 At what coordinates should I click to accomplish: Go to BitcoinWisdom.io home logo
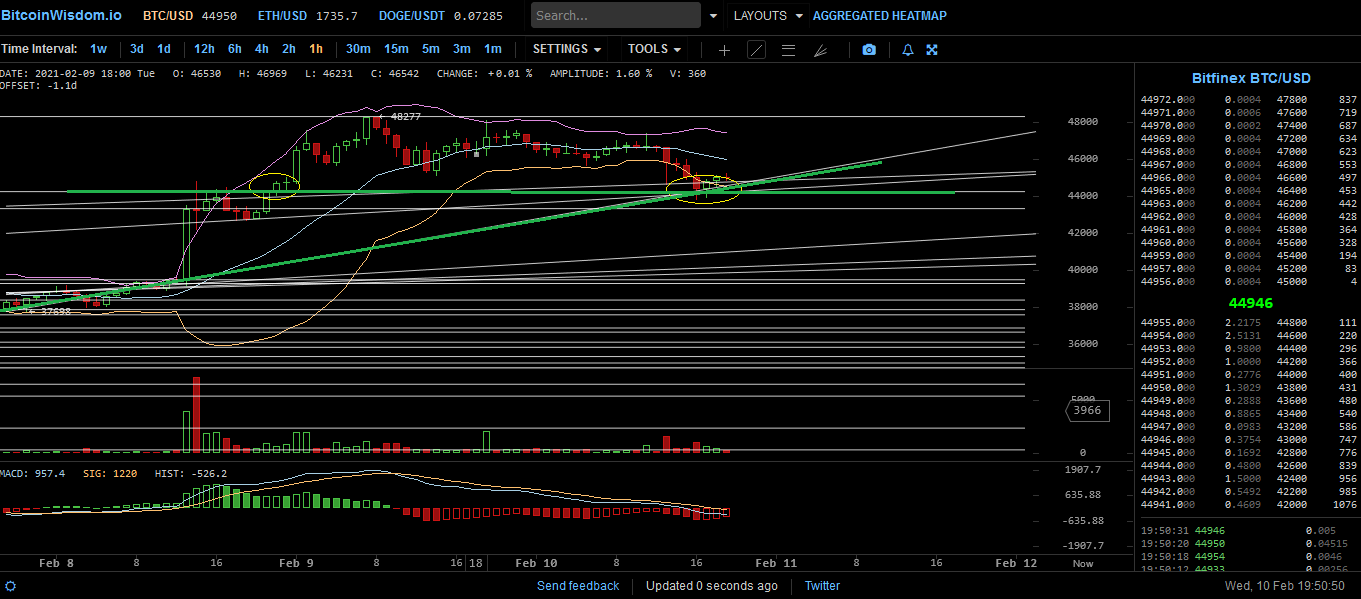(61, 16)
